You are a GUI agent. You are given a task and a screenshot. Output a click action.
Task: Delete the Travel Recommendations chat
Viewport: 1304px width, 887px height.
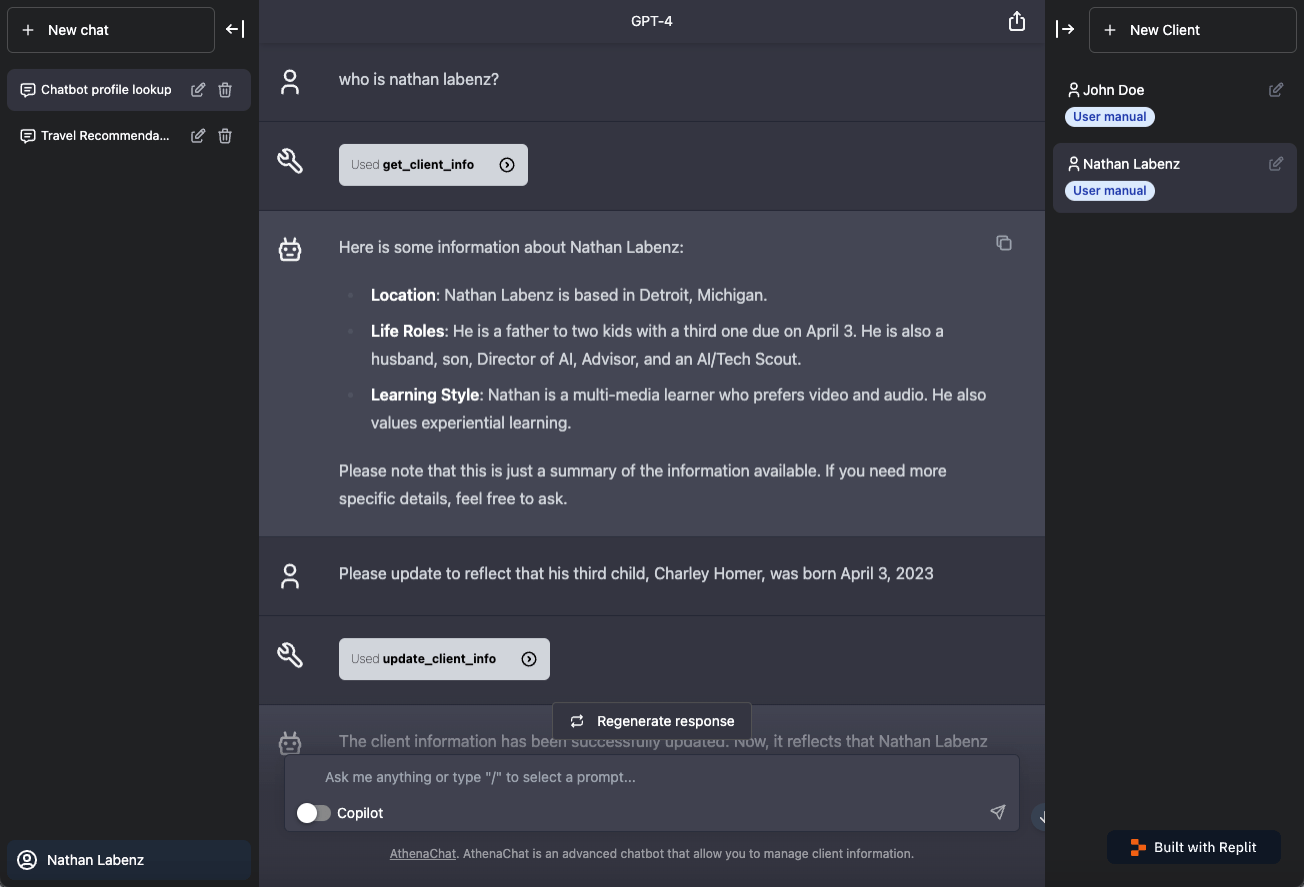pos(225,136)
